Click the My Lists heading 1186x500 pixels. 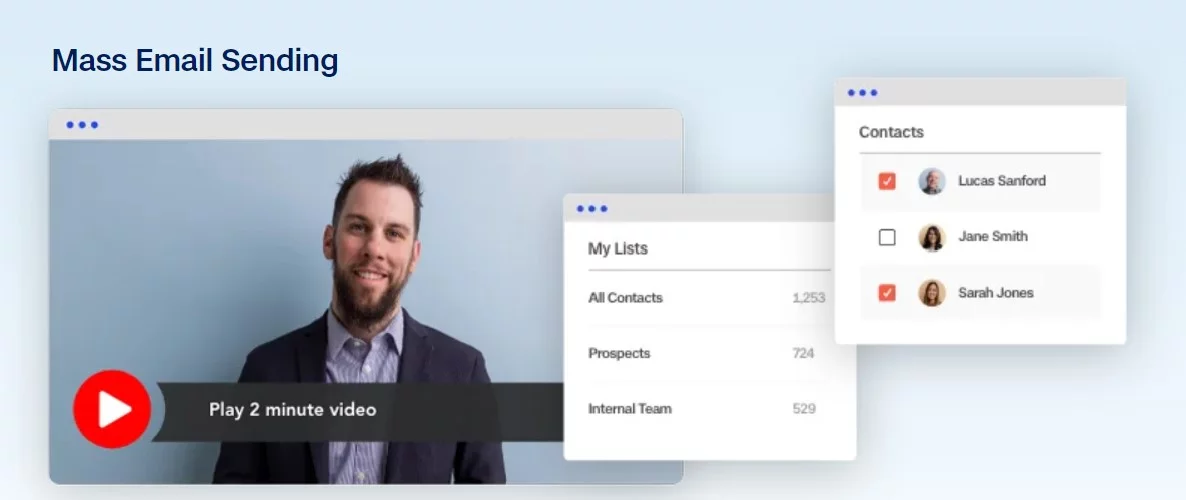click(618, 249)
